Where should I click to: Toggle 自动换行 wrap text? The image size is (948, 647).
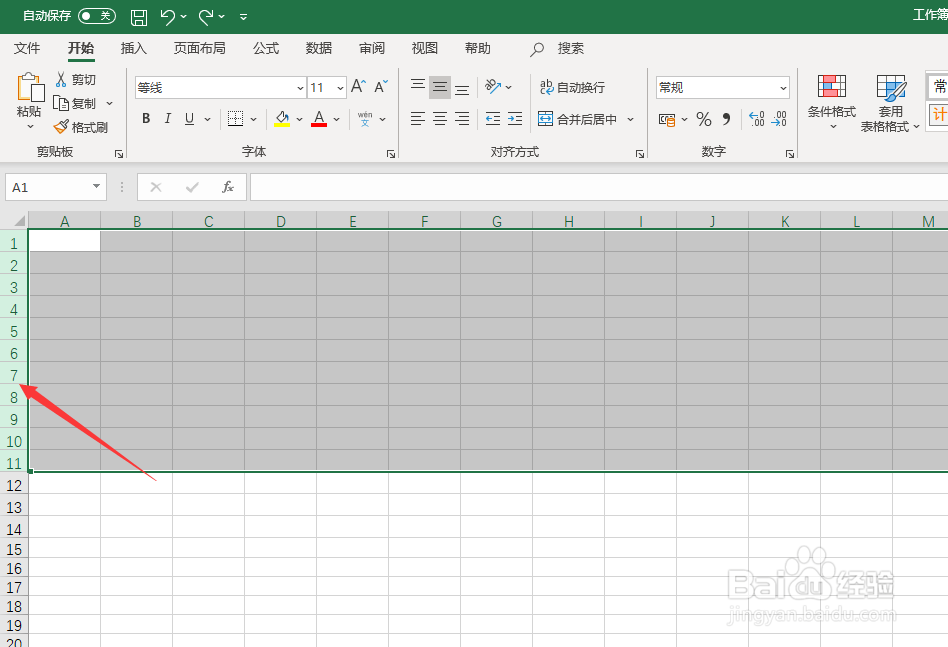coord(572,87)
